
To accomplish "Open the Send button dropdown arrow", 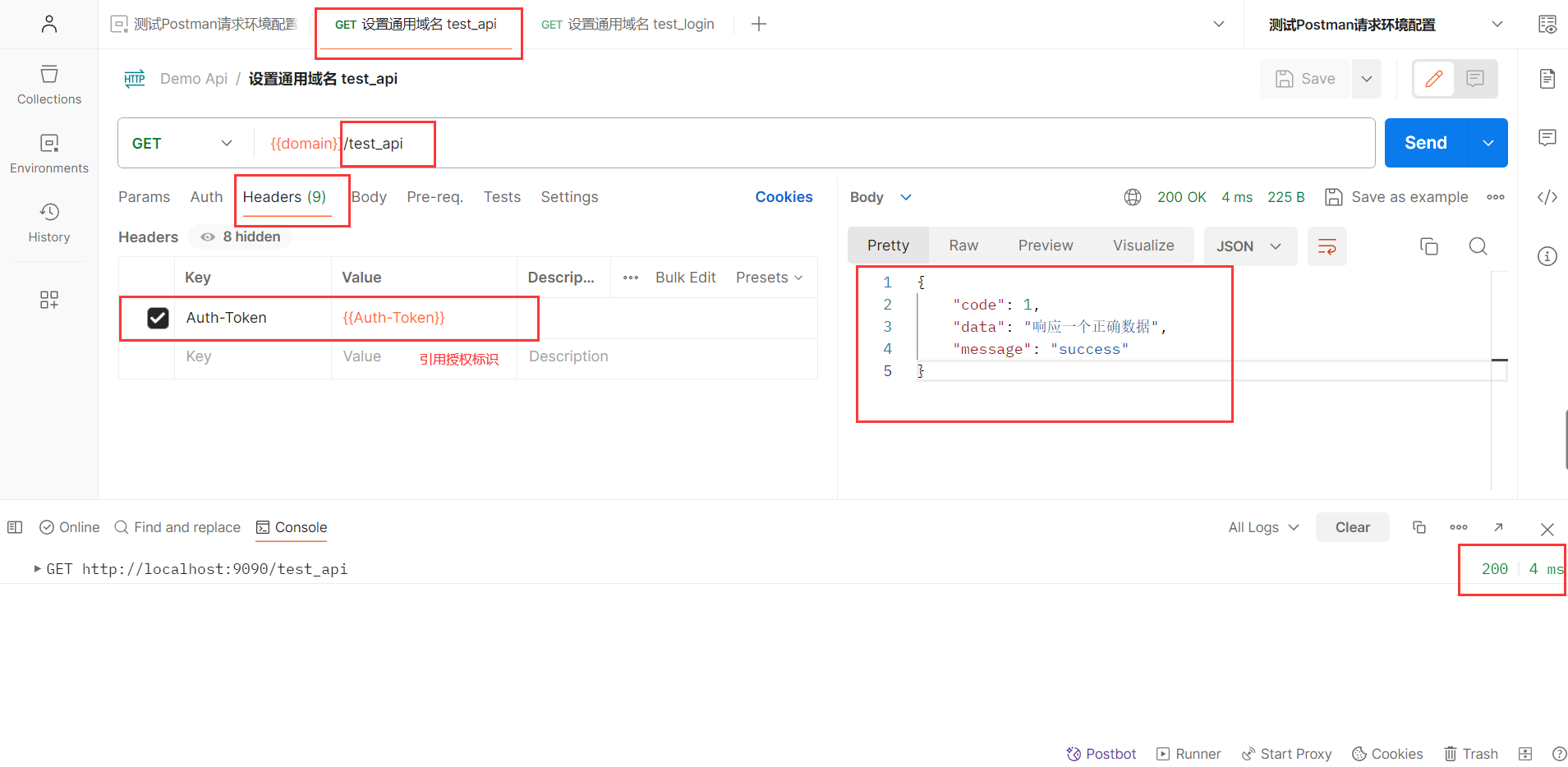I will pos(1488,143).
